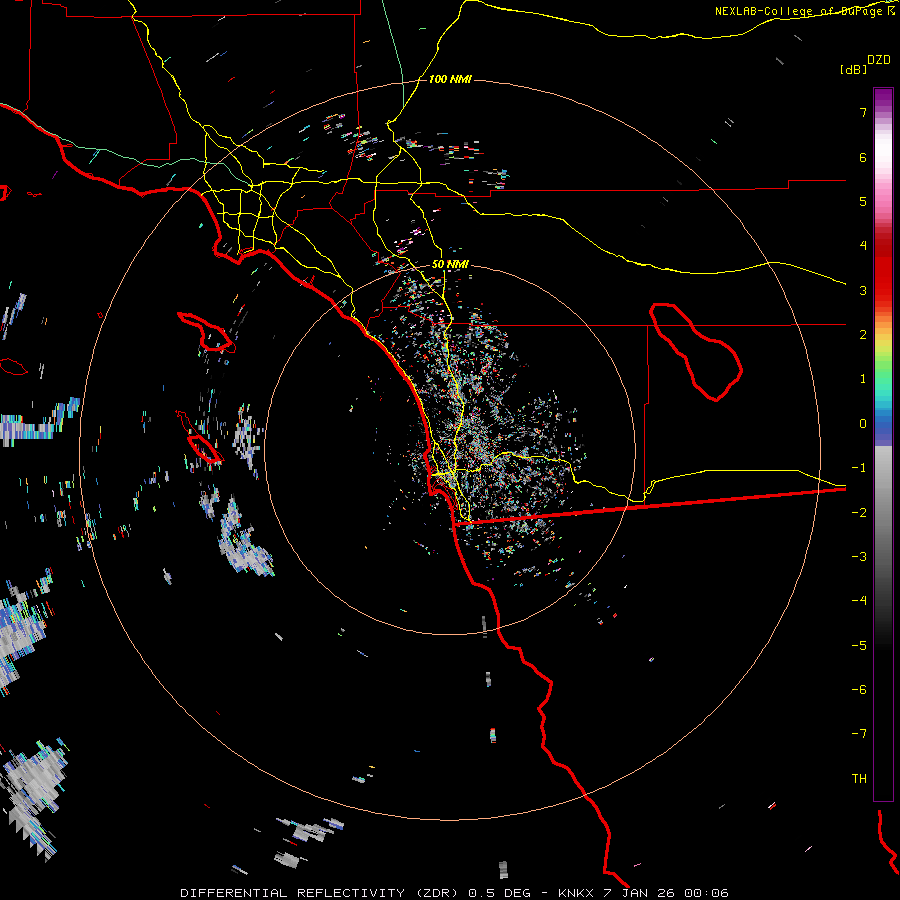Click the 6 value on color scale
Screen dimensions: 900x900
863,157
